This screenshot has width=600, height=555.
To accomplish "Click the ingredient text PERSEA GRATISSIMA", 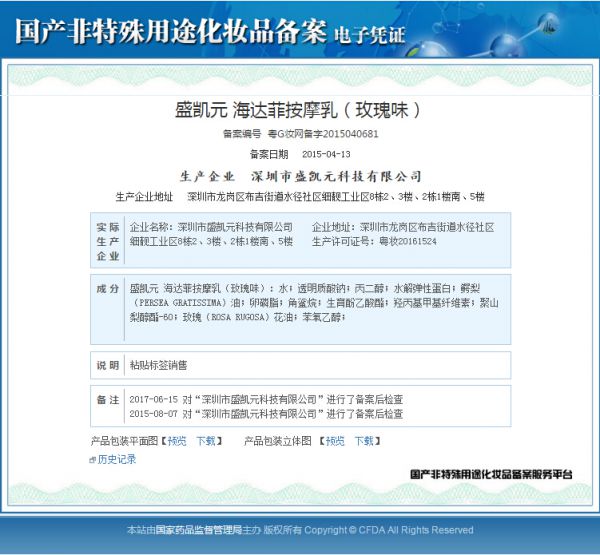I will tap(179, 302).
